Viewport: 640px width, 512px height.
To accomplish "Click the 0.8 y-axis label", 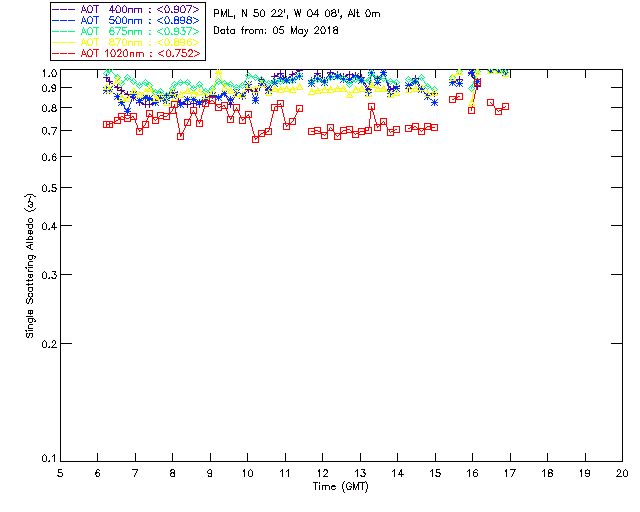I will click(x=49, y=108).
